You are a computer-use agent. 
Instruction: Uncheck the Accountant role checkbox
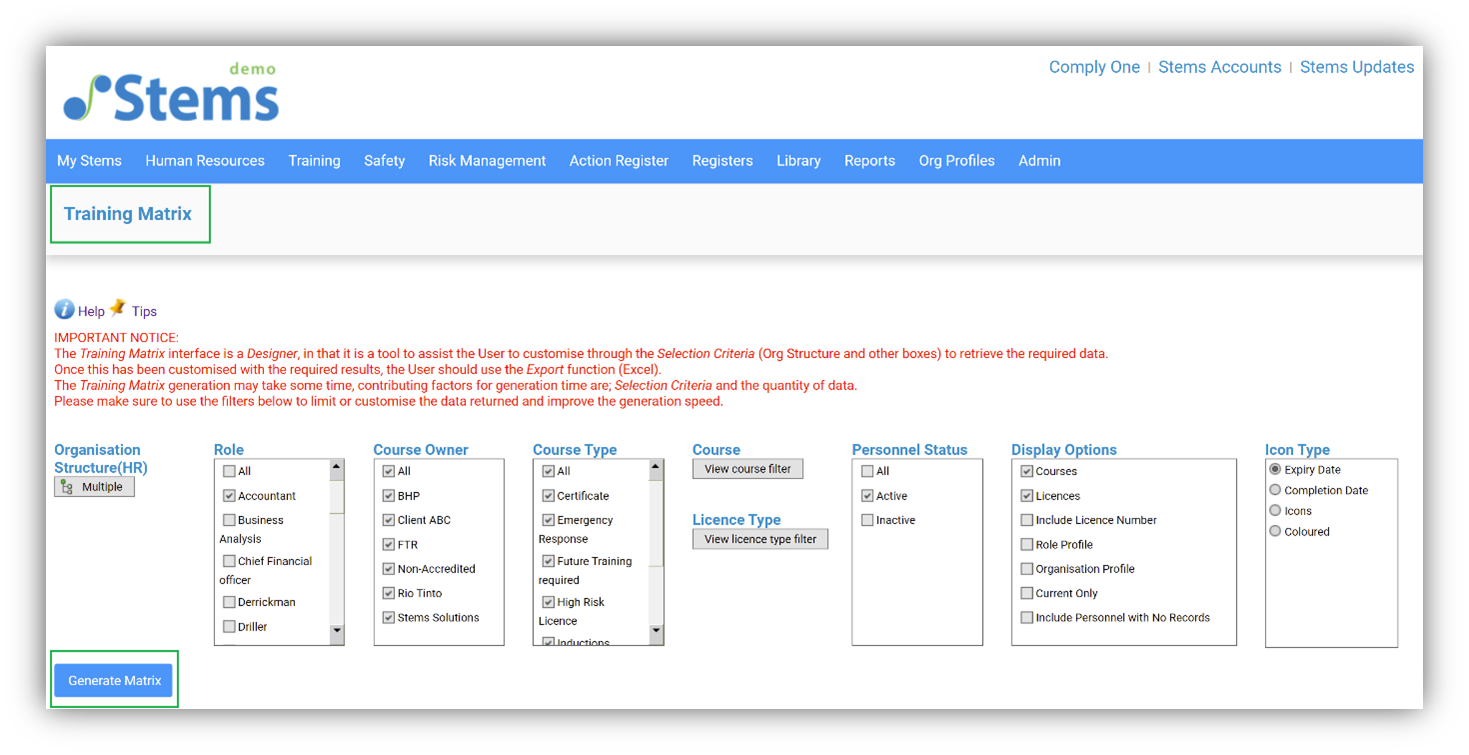(229, 496)
